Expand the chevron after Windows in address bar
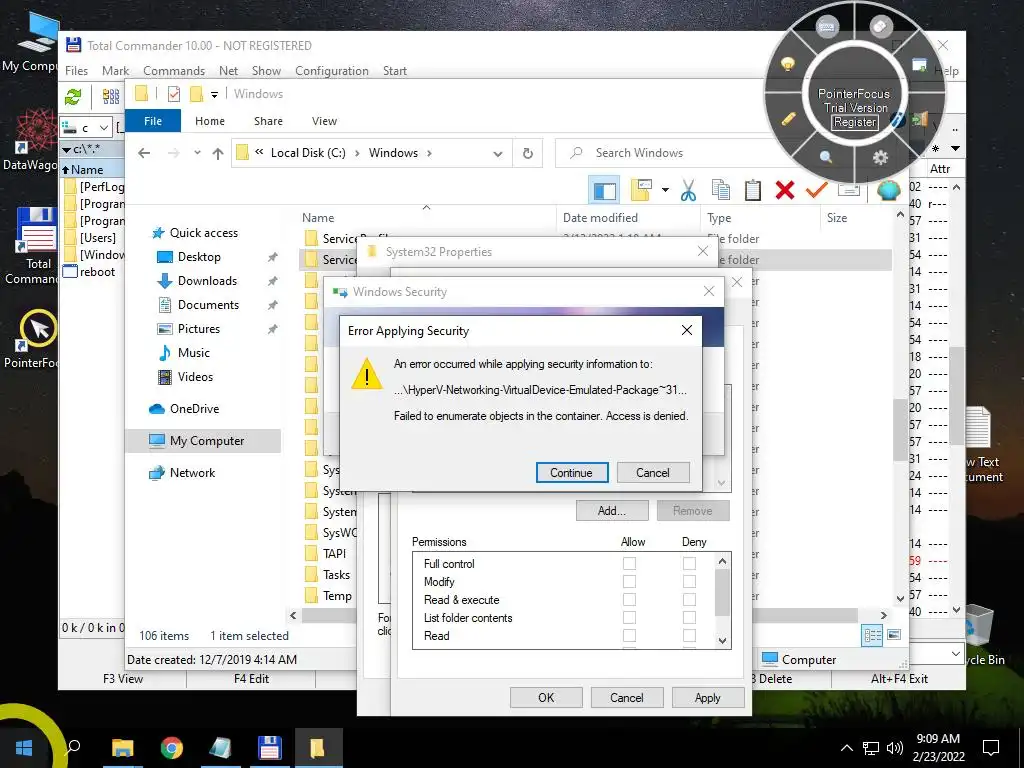 (x=429, y=153)
